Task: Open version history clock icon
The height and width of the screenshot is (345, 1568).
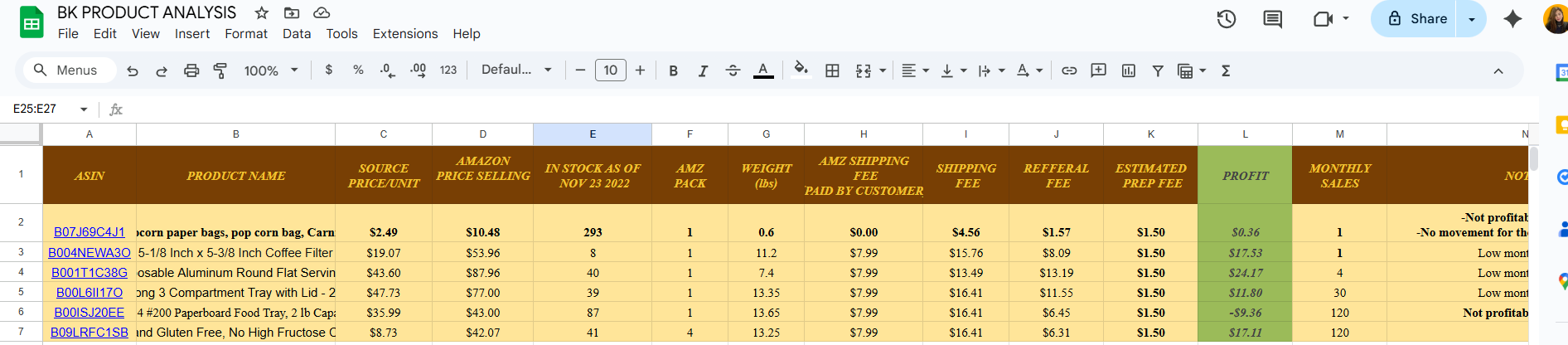Action: click(x=1226, y=19)
